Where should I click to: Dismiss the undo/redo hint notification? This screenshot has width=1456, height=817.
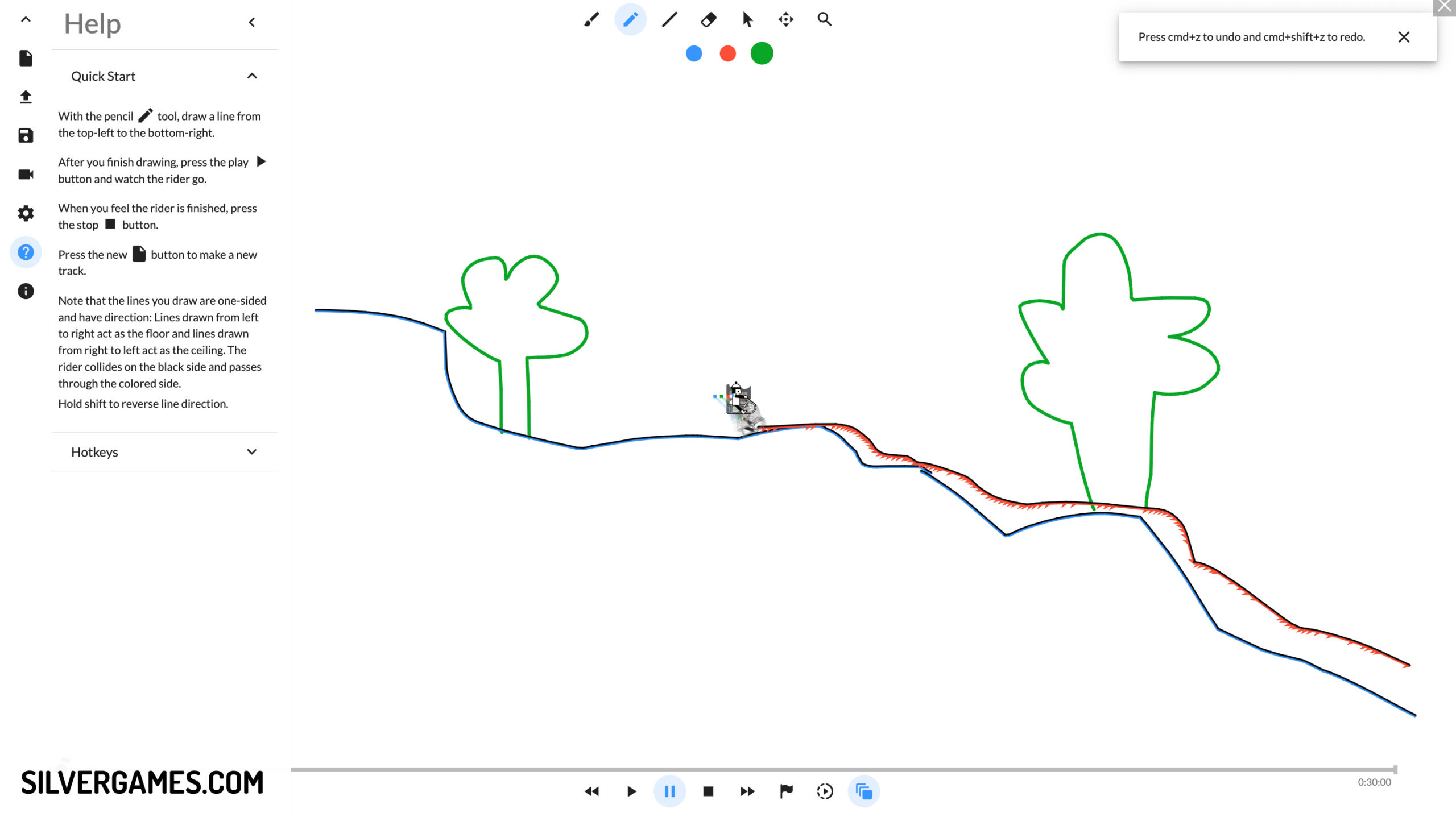coord(1404,37)
